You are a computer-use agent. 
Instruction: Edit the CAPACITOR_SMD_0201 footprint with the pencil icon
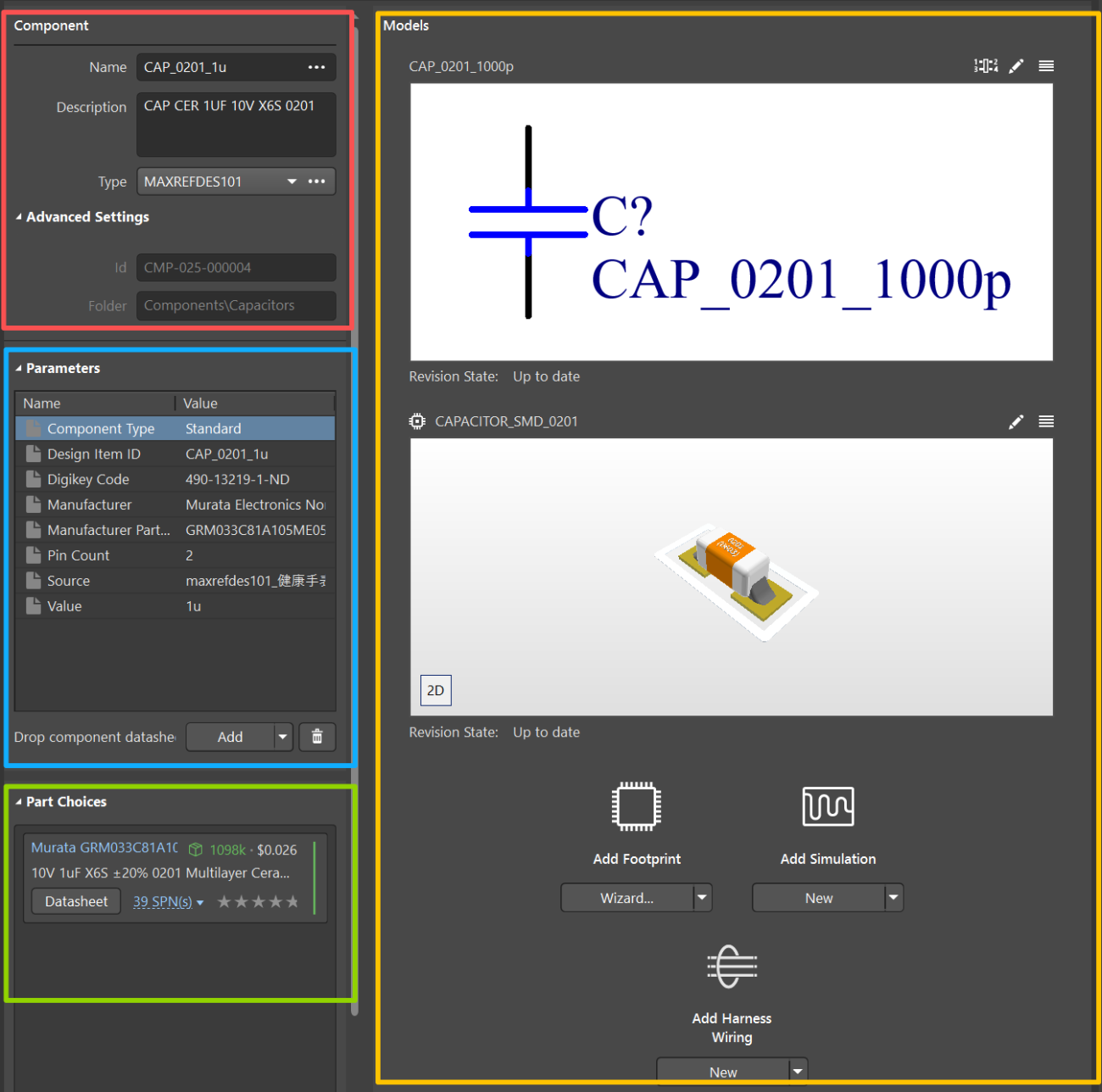pyautogui.click(x=1016, y=421)
